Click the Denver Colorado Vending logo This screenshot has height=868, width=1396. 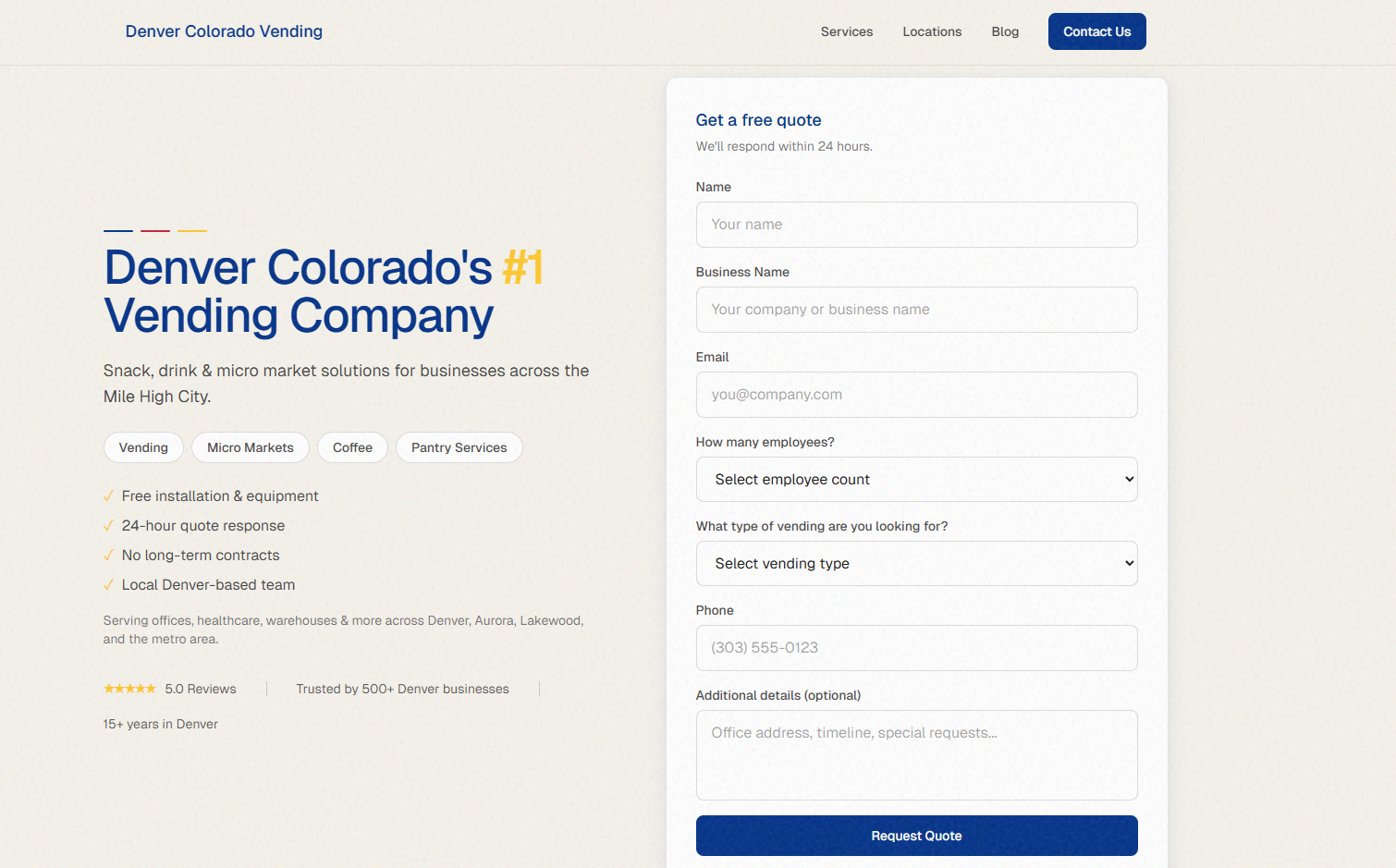[224, 31]
